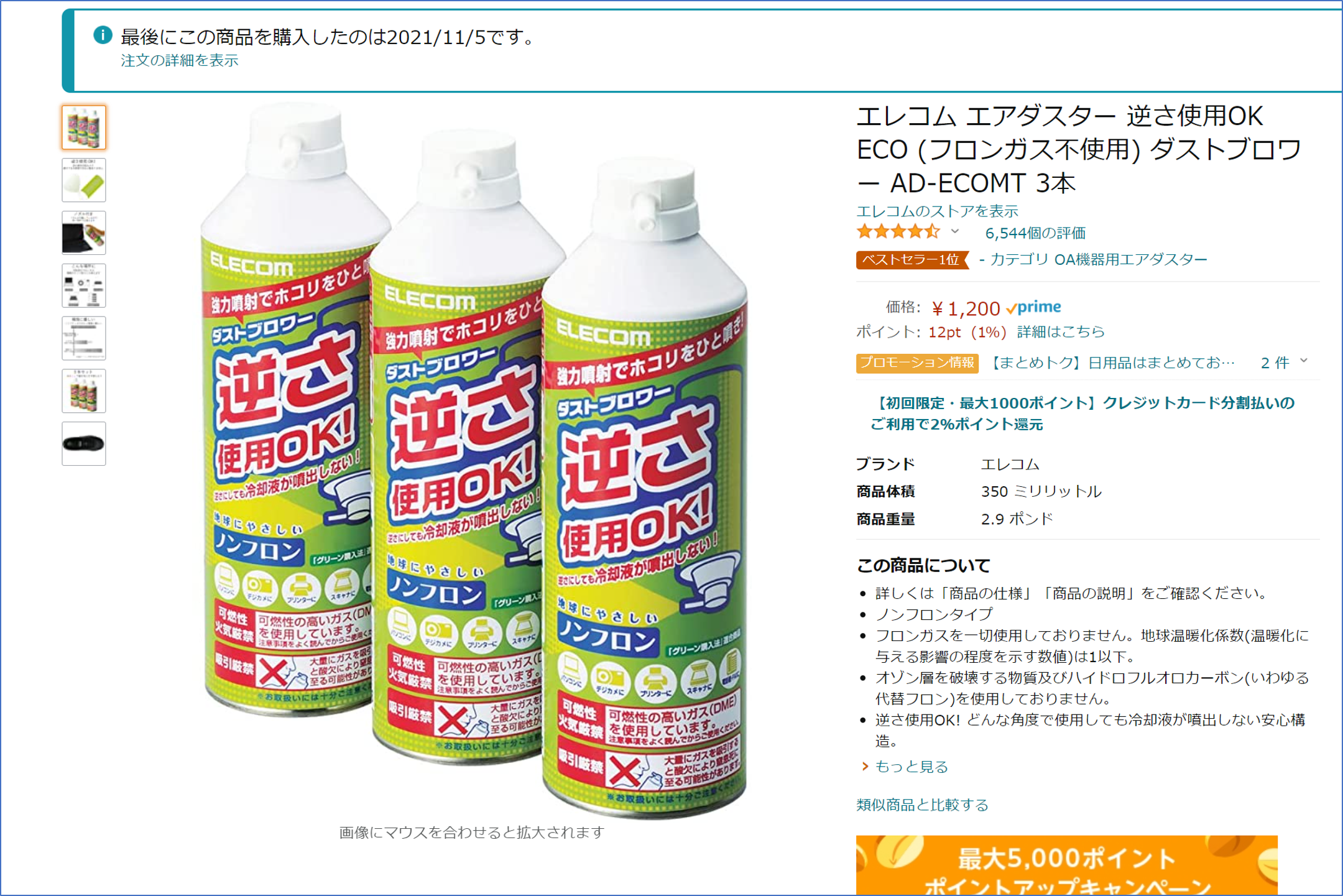Open カテゴリ OA機器用エアダスター link
The height and width of the screenshot is (896, 1343).
click(x=1099, y=260)
